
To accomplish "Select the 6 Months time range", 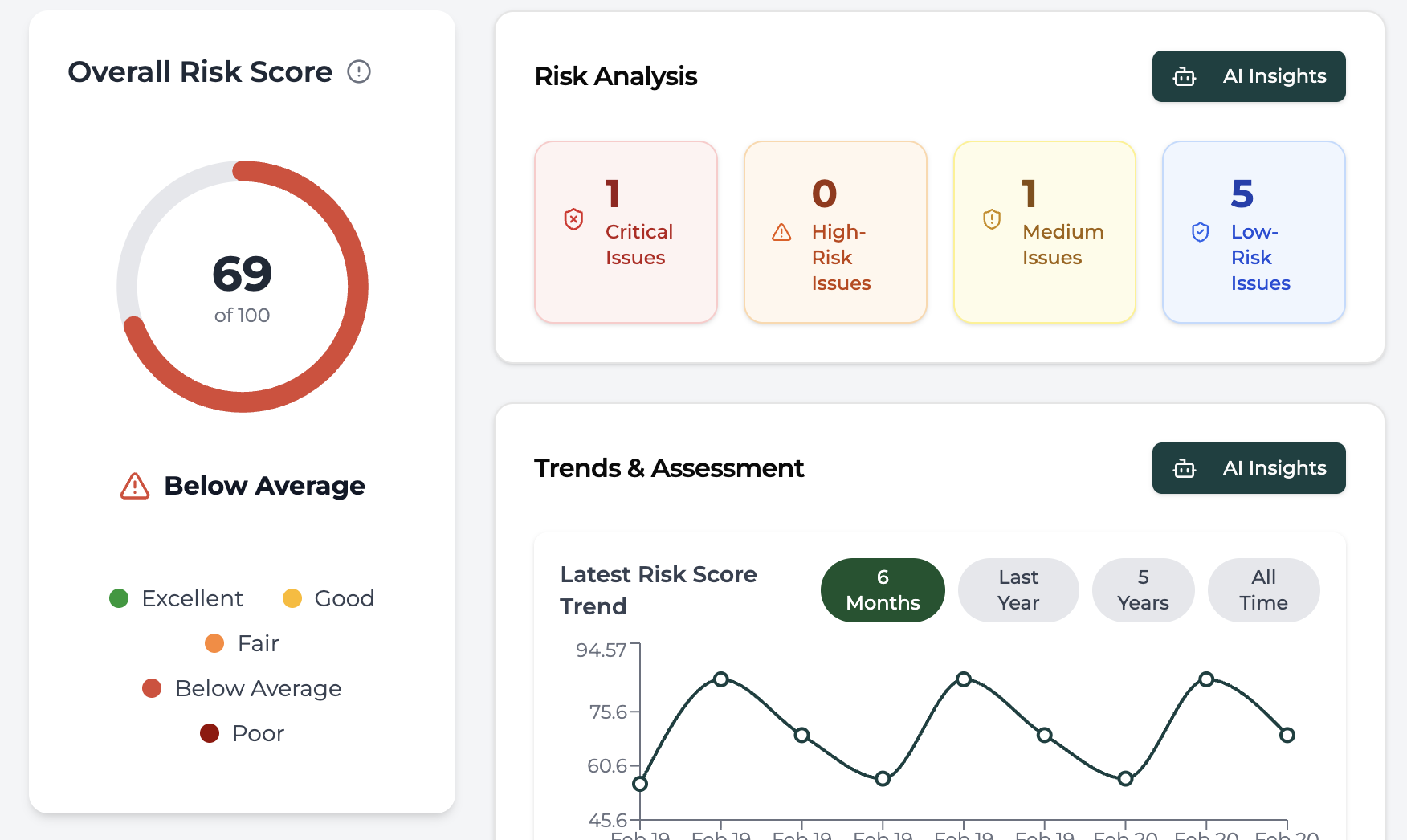I will pyautogui.click(x=883, y=590).
